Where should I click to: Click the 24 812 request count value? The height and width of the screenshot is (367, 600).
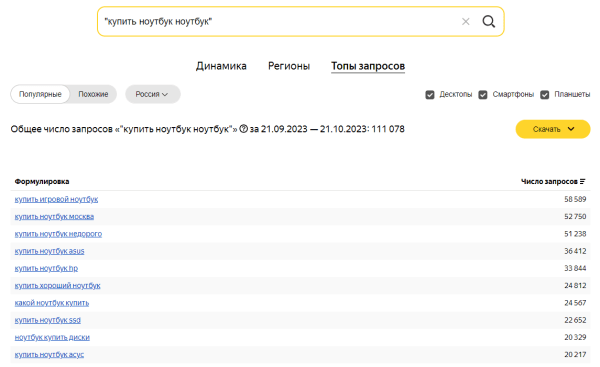(575, 285)
